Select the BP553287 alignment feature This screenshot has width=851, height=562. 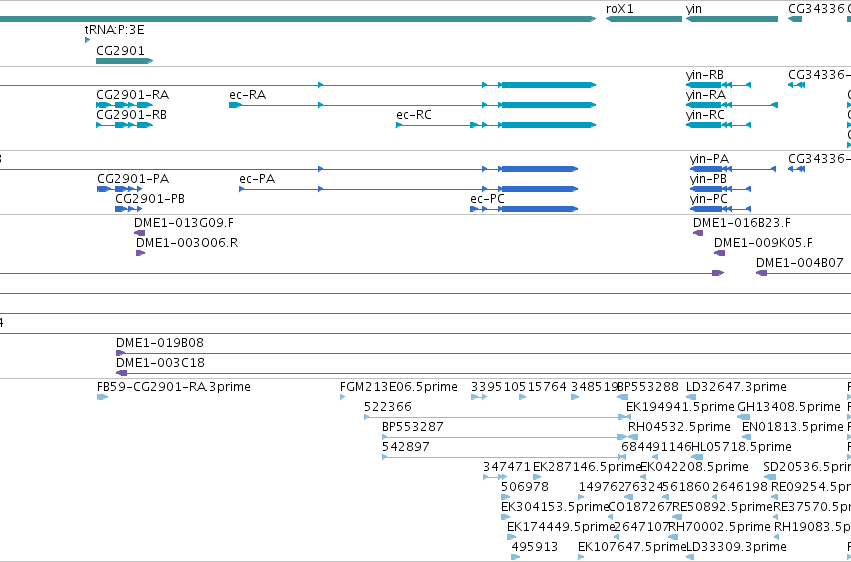point(504,437)
